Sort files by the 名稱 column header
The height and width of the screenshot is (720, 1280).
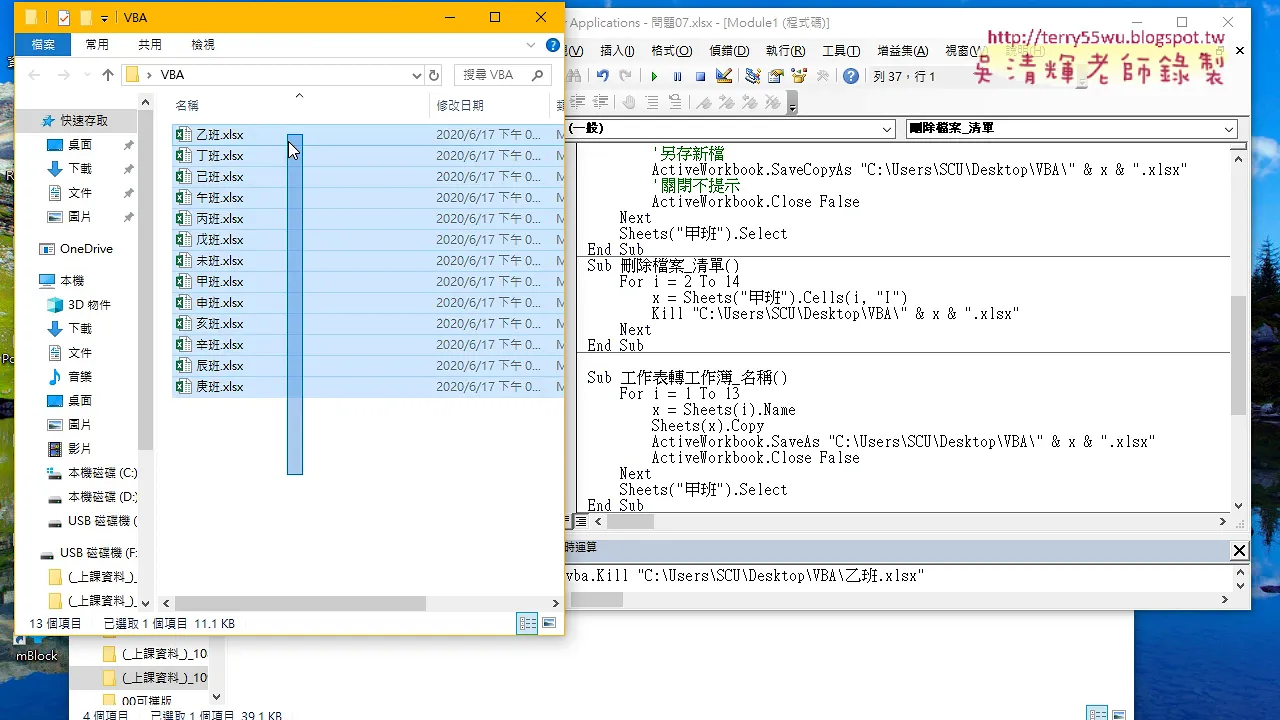click(x=300, y=105)
